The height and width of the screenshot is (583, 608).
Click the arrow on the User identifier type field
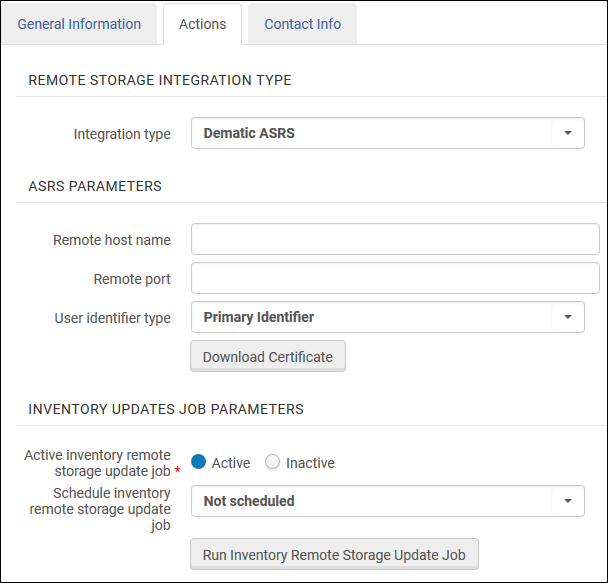[x=568, y=317]
